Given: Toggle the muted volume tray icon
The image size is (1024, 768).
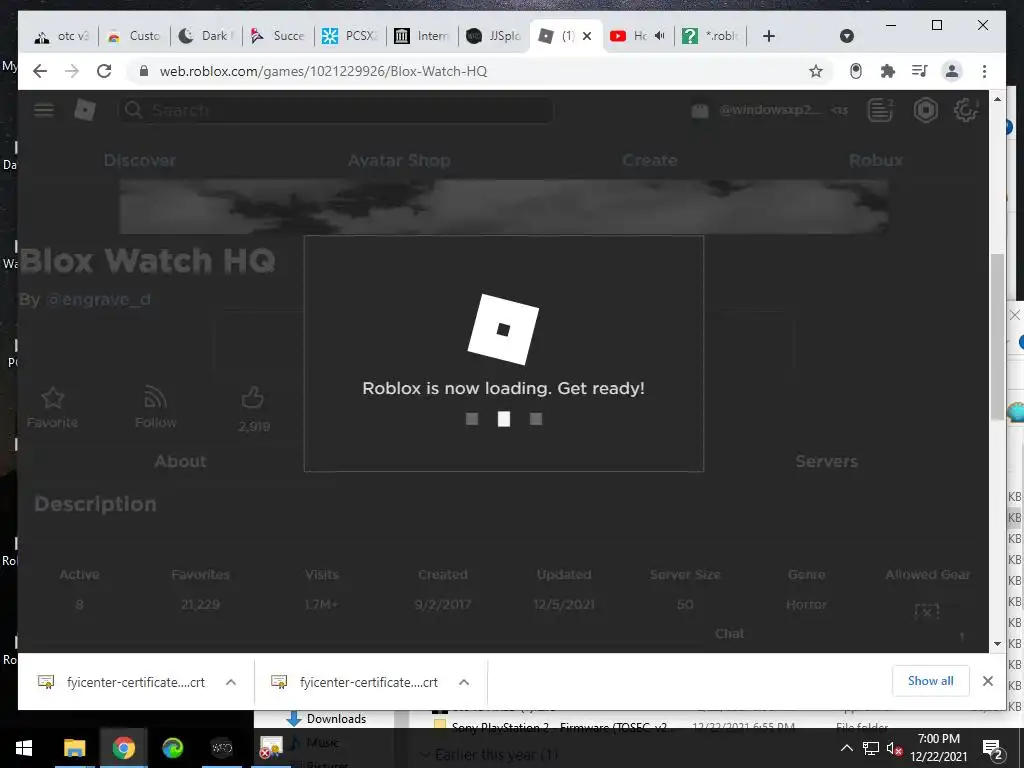Looking at the screenshot, I should click(x=894, y=748).
